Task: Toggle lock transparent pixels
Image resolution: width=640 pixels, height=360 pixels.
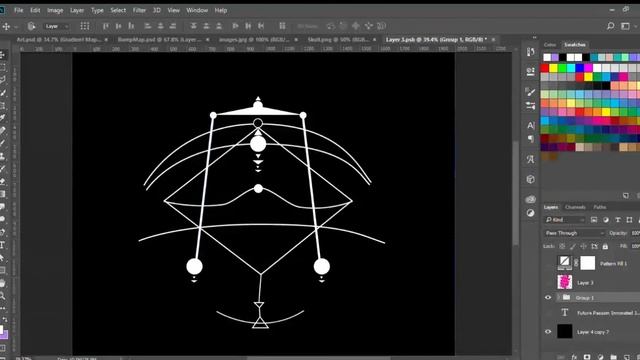Action: pyautogui.click(x=562, y=247)
